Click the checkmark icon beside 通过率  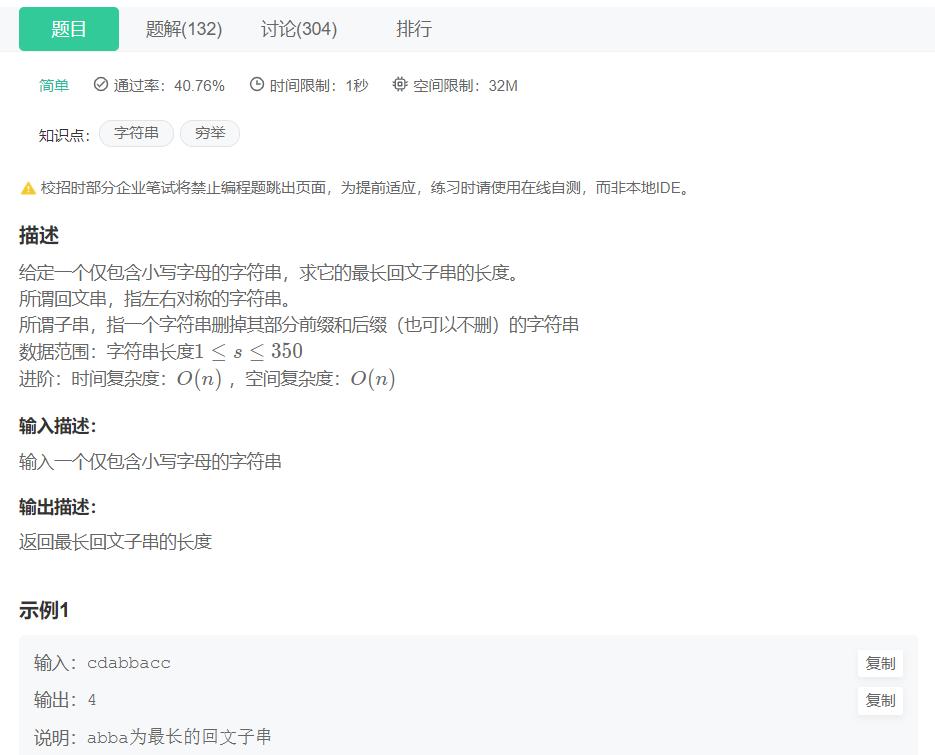tap(99, 85)
